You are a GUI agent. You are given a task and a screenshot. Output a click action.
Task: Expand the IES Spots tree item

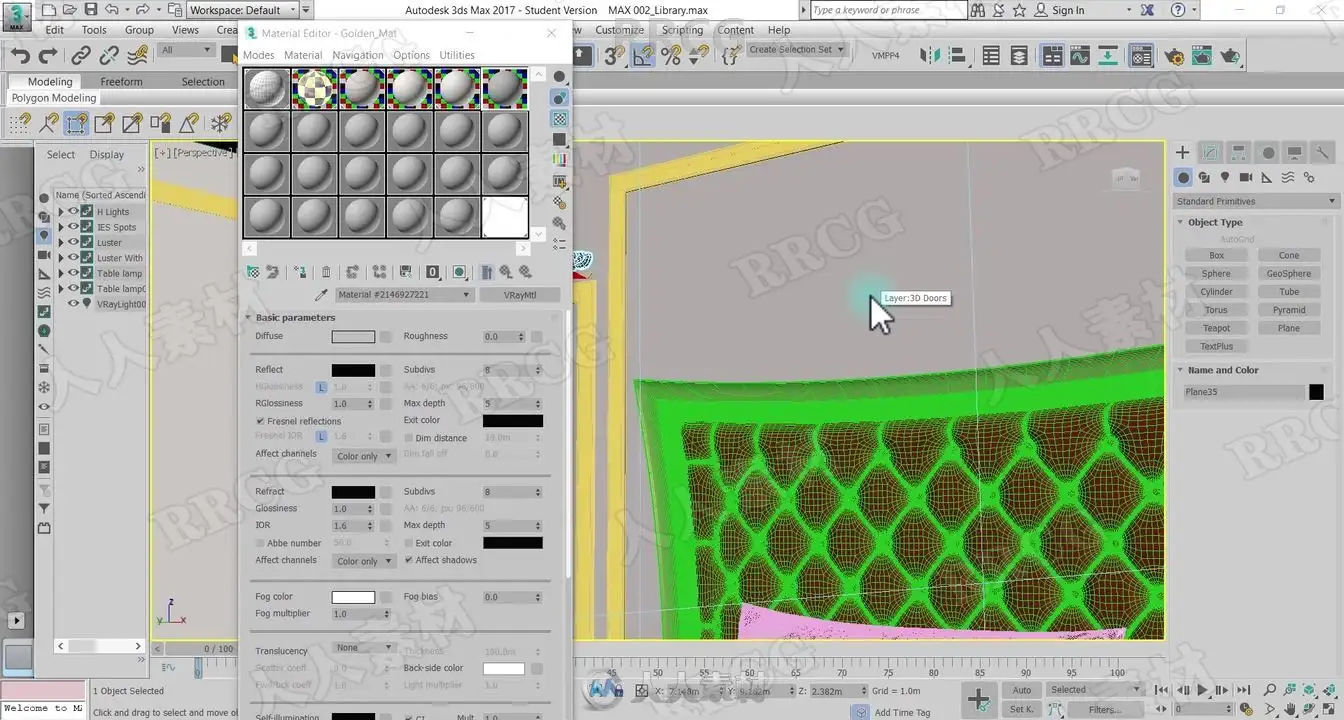point(61,227)
